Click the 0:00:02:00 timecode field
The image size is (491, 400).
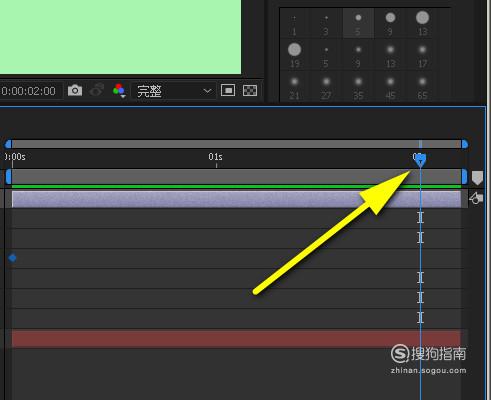[29, 91]
